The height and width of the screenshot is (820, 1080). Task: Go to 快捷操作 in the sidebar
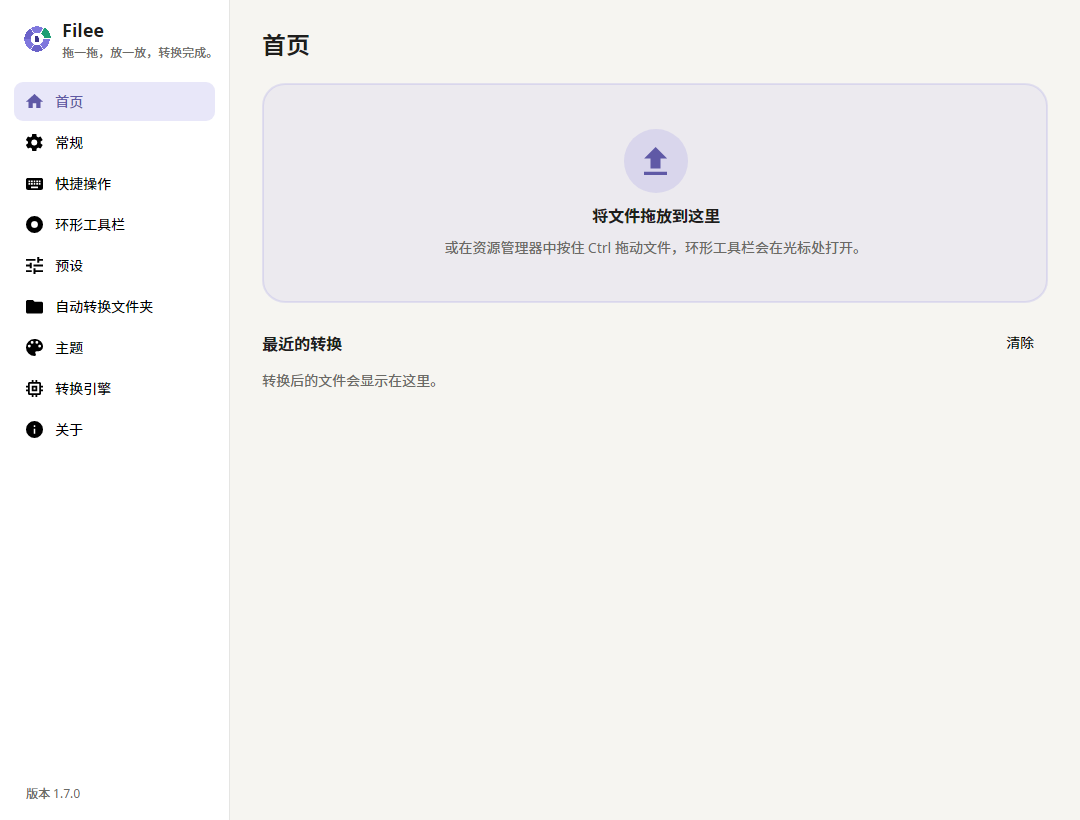point(114,184)
